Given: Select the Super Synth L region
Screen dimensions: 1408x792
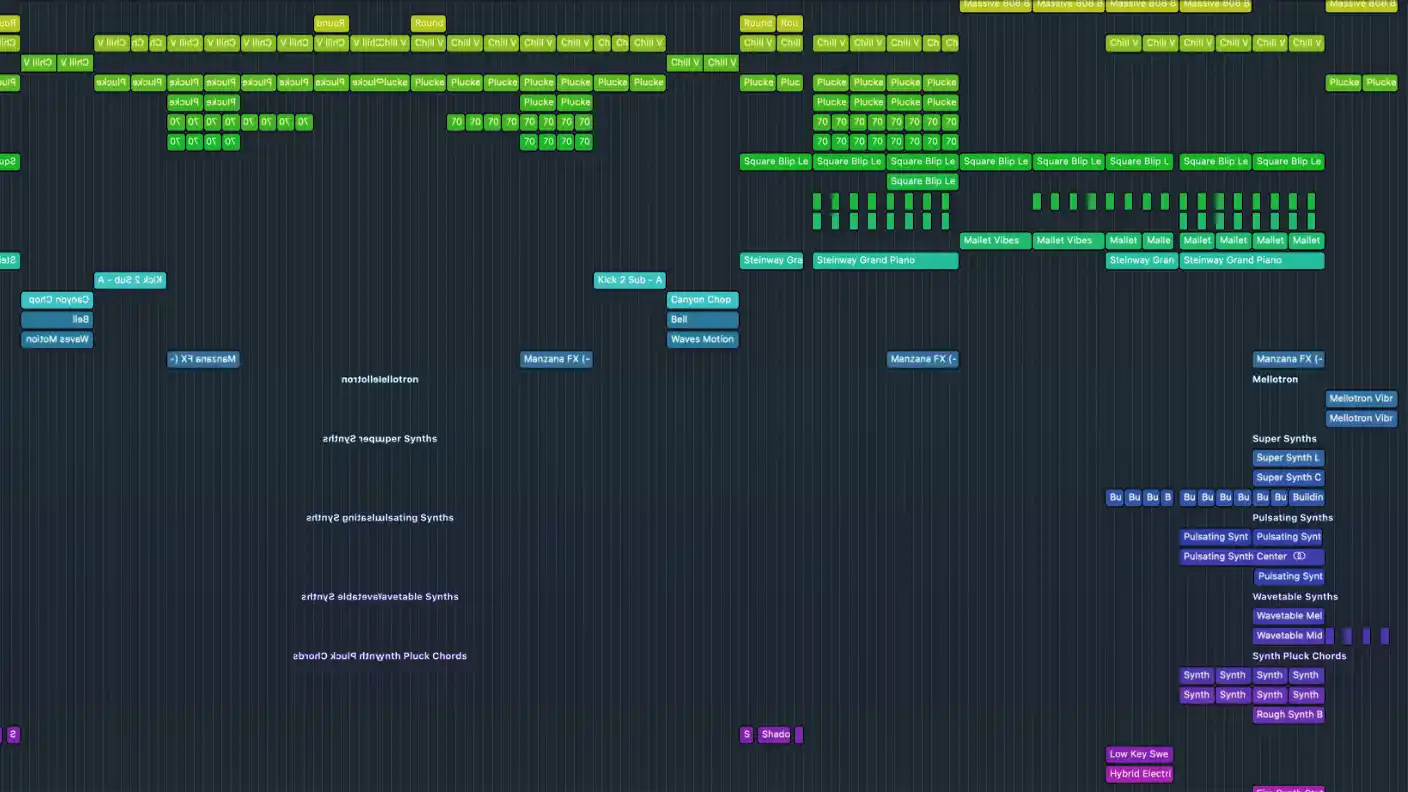Looking at the screenshot, I should tap(1288, 458).
